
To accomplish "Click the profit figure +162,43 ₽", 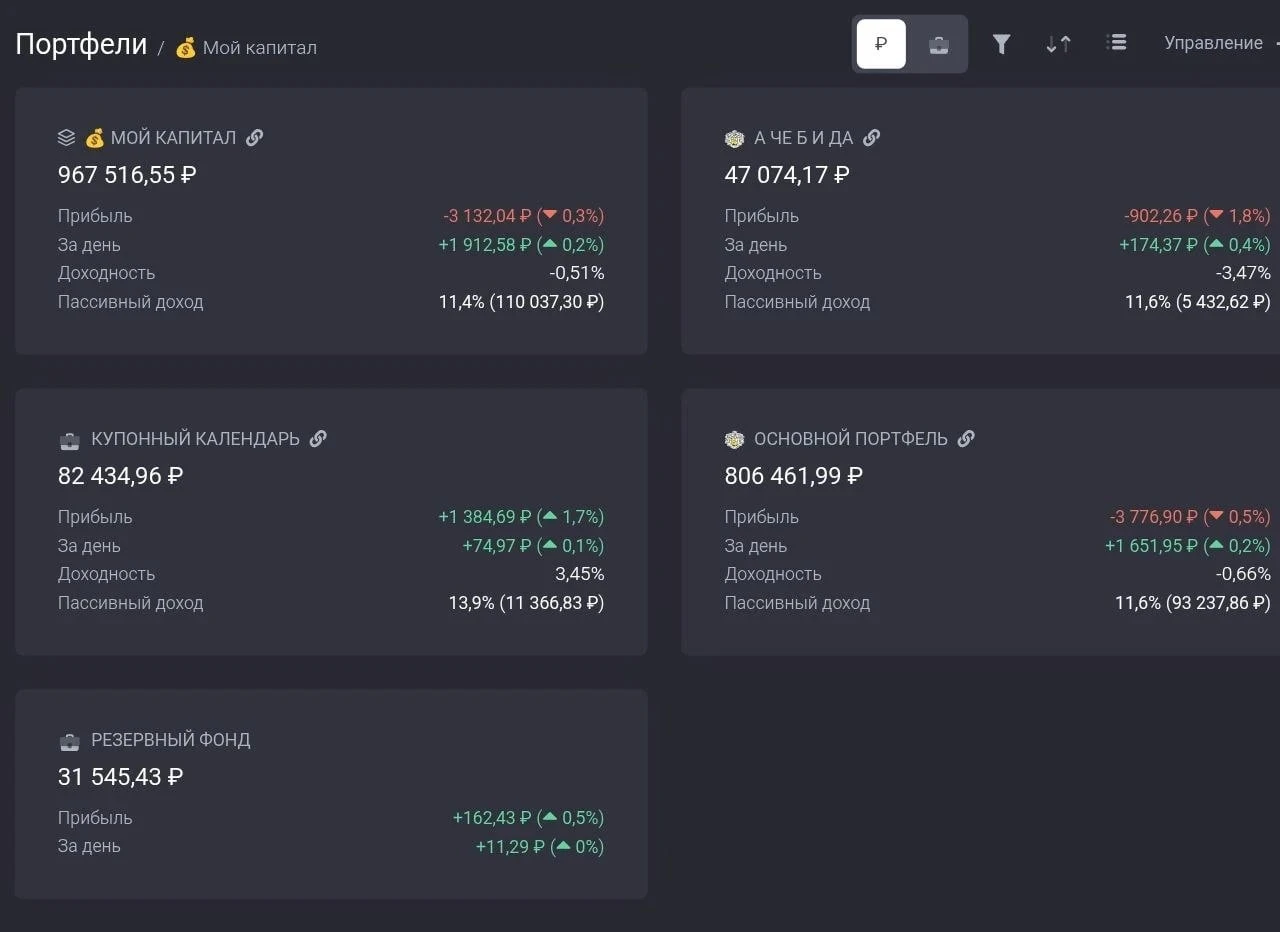I will click(x=492, y=818).
